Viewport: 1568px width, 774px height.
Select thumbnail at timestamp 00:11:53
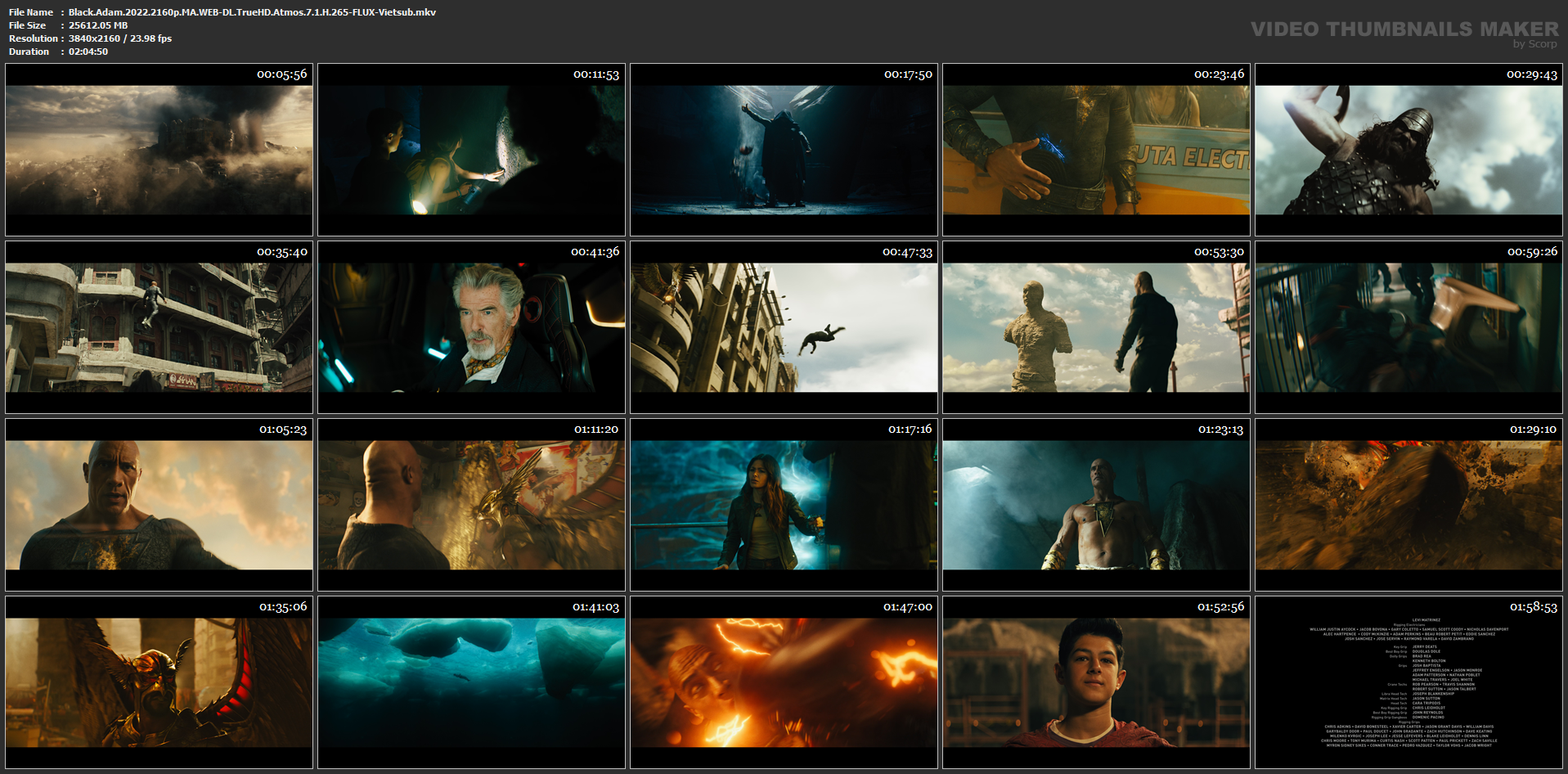click(x=471, y=150)
